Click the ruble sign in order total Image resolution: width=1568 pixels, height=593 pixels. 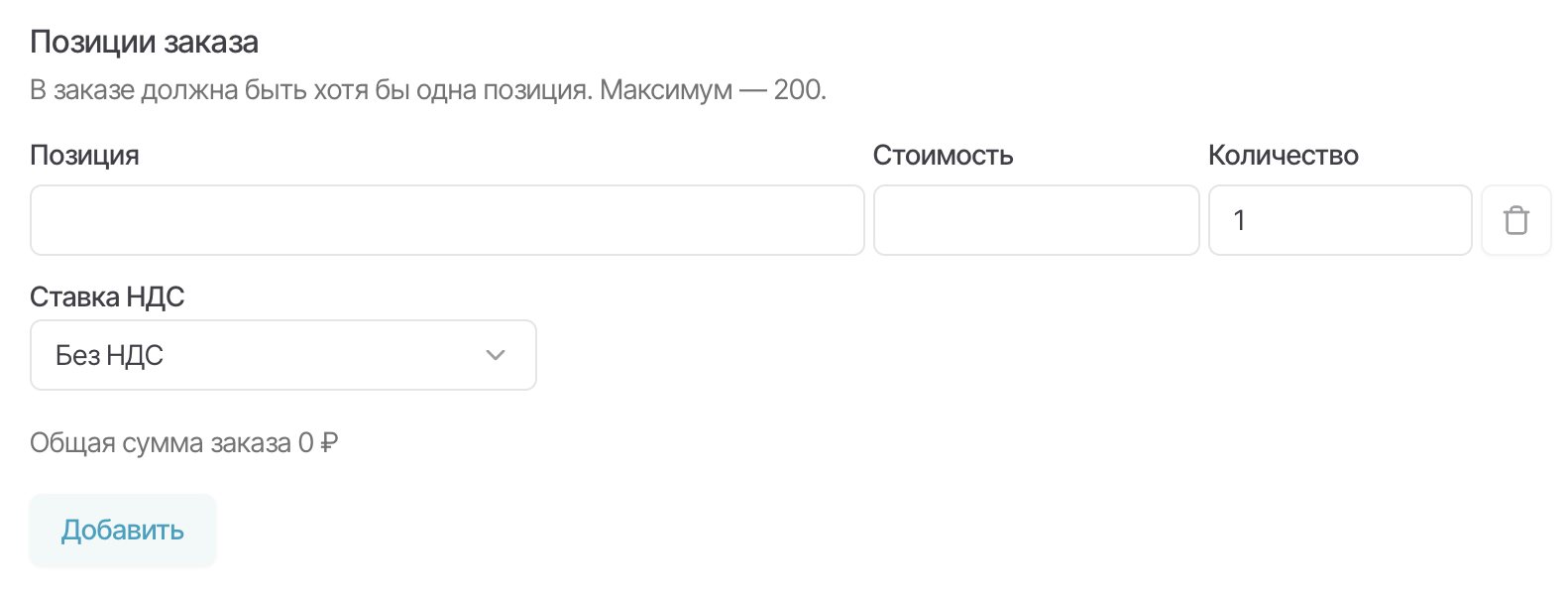coord(330,442)
